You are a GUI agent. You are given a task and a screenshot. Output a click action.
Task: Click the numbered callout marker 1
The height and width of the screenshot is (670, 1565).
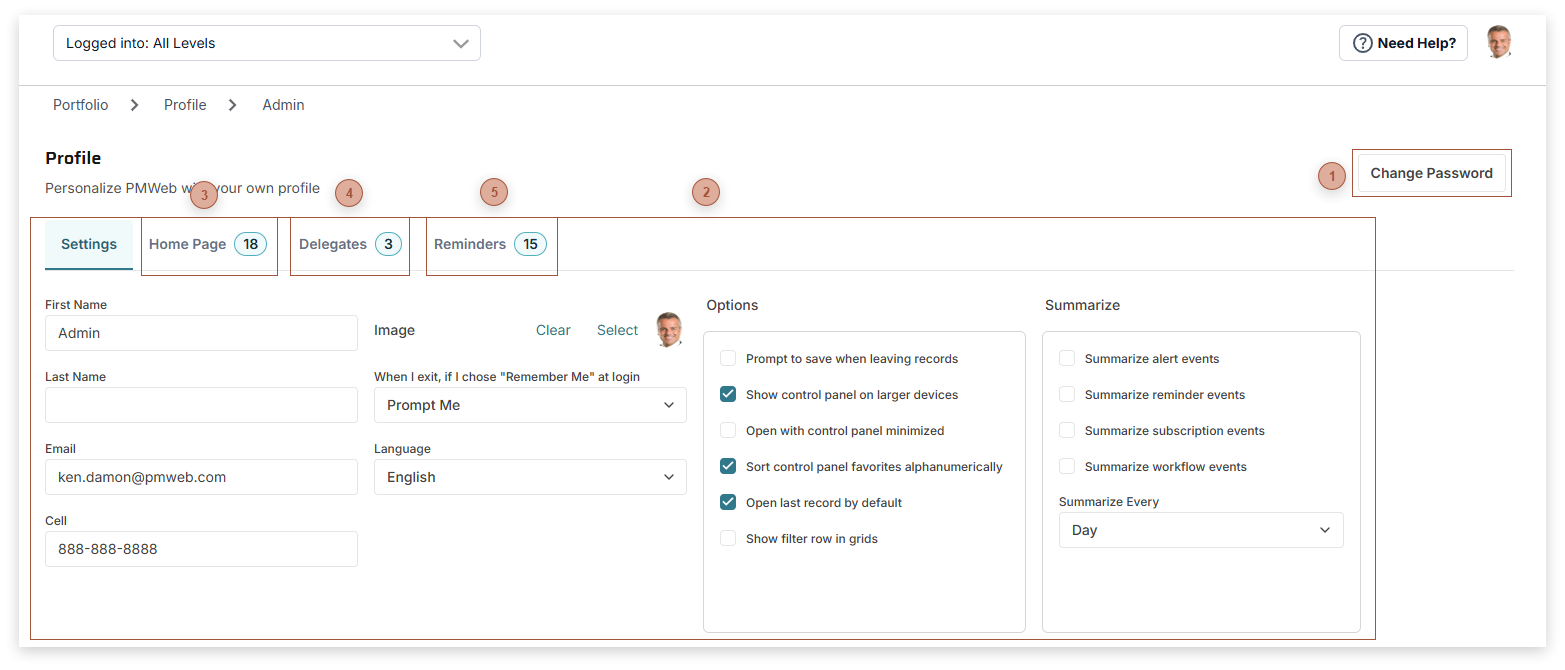coord(1331,175)
